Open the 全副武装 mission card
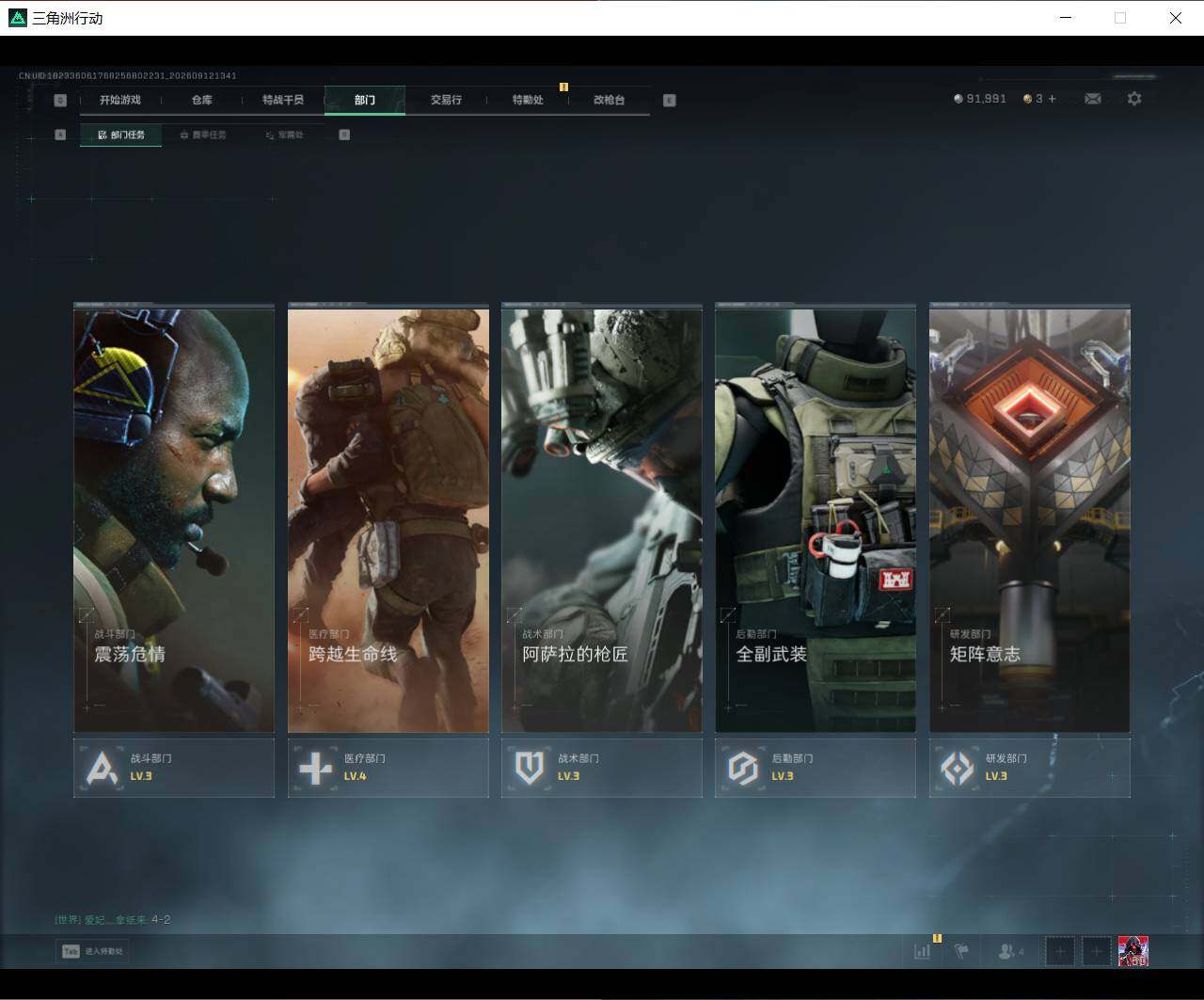 [x=816, y=517]
